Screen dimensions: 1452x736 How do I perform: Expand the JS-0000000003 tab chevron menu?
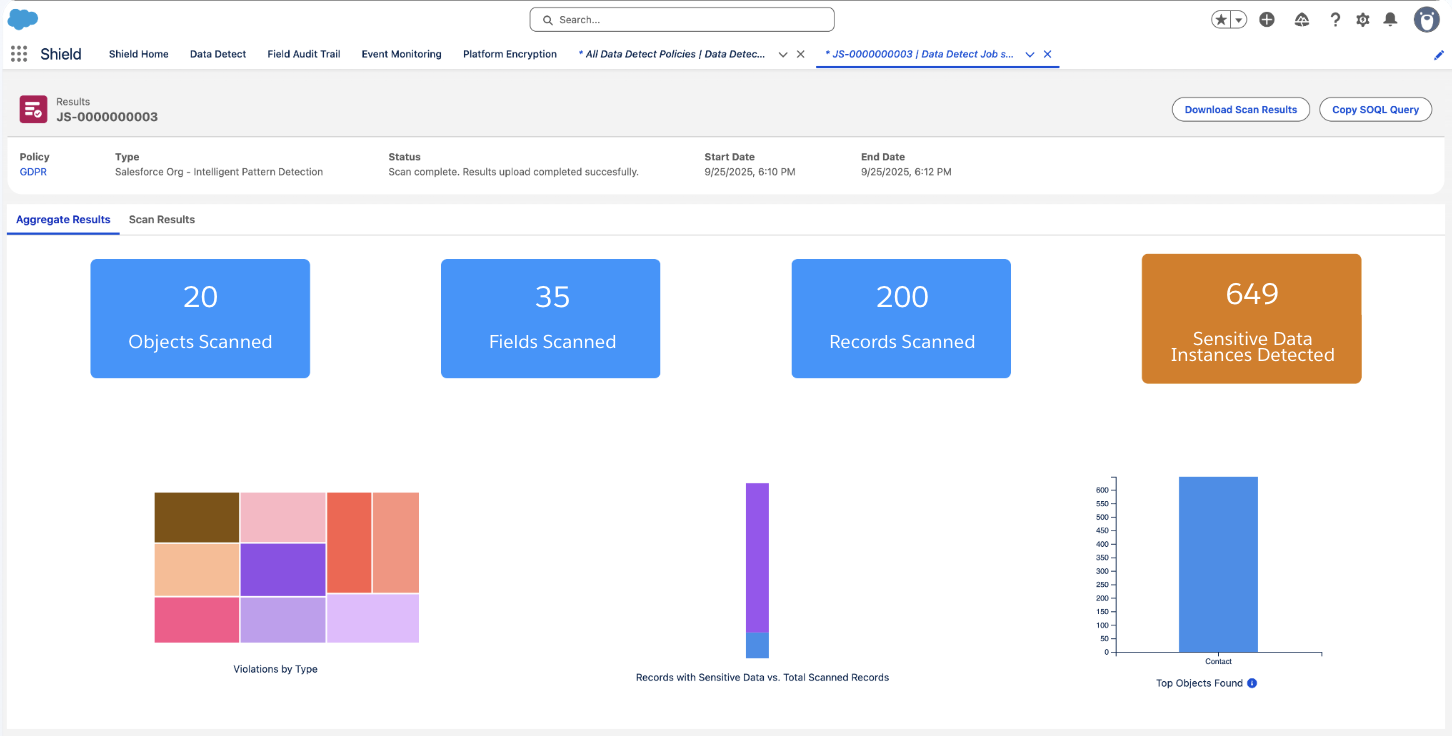pyautogui.click(x=1029, y=55)
